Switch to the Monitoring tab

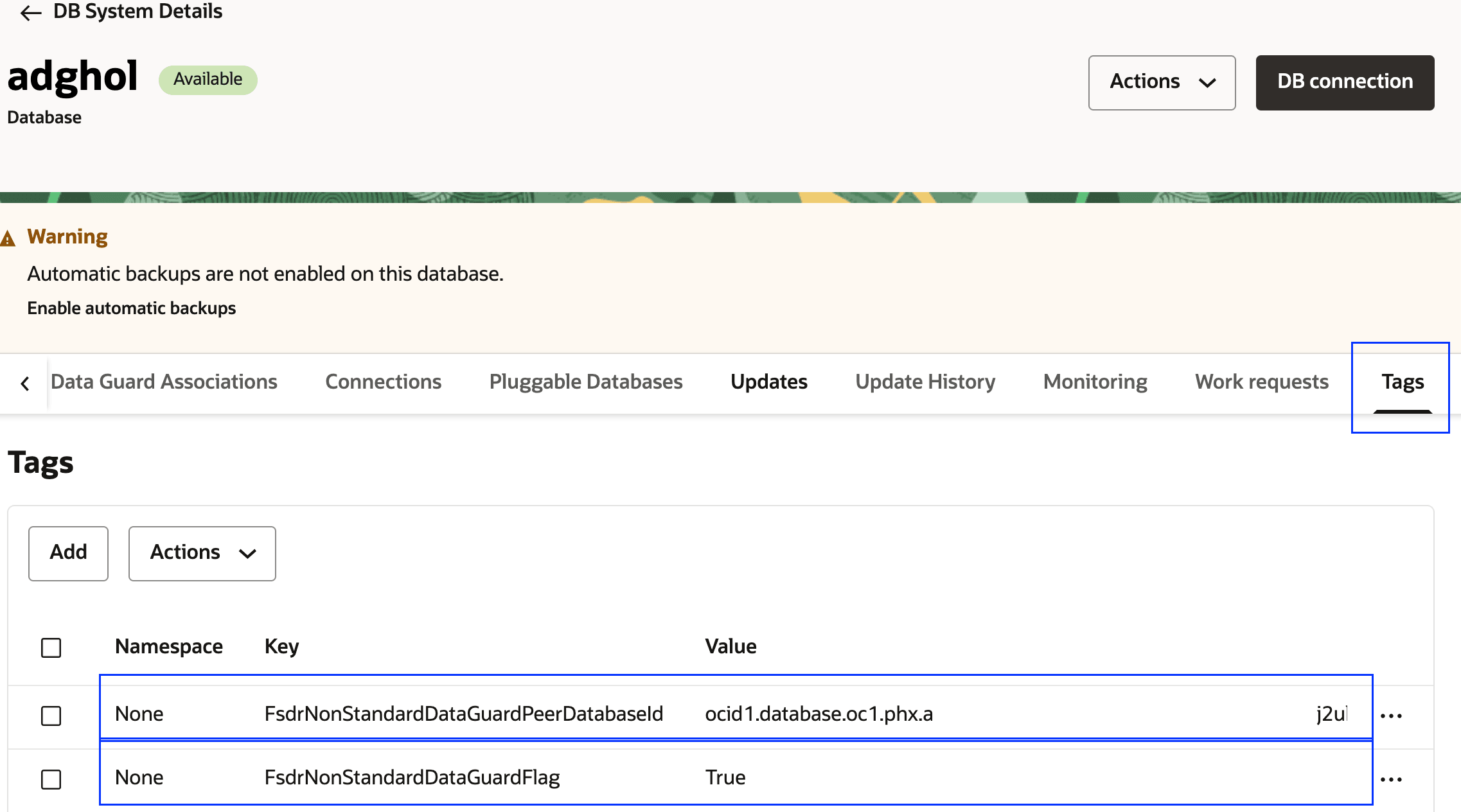1095,382
